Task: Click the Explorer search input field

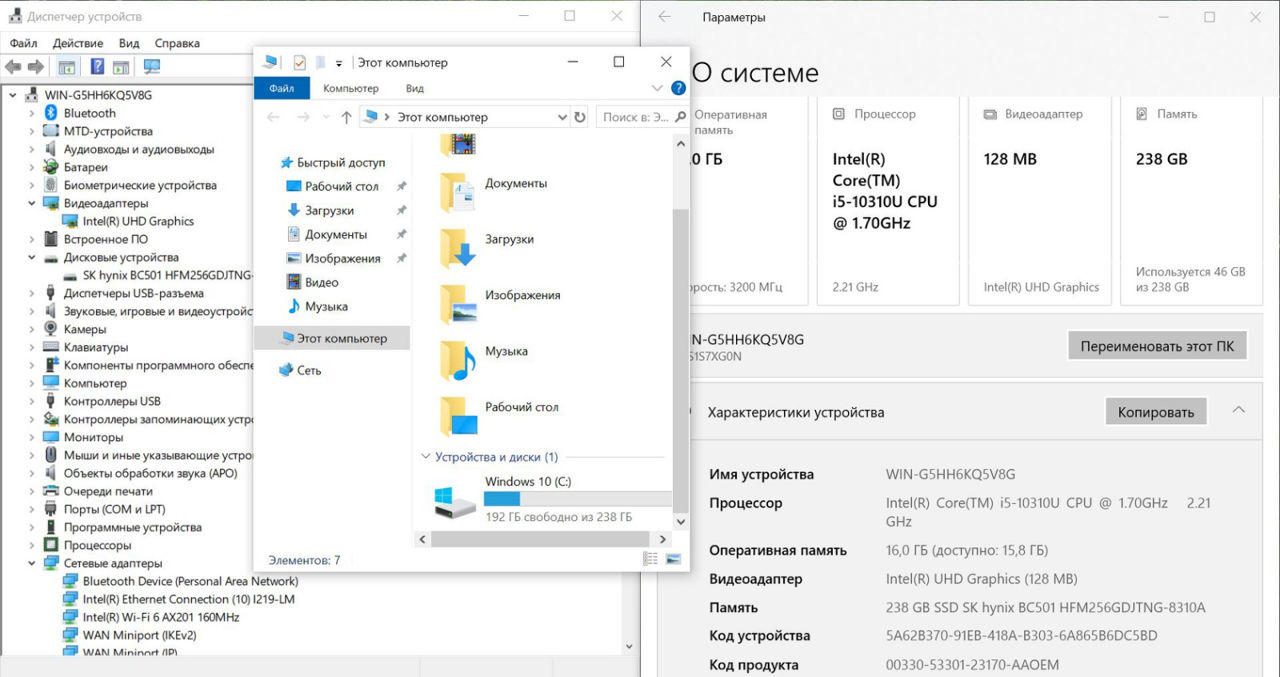Action: click(x=636, y=117)
